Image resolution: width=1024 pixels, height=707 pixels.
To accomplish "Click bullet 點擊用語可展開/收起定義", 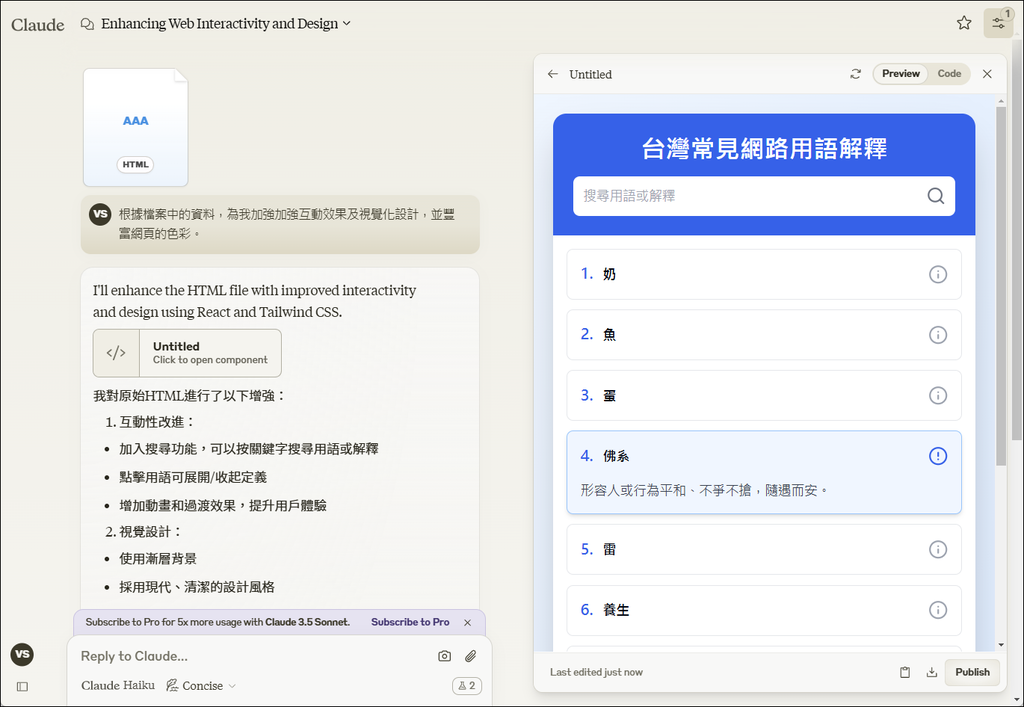I will coord(193,477).
